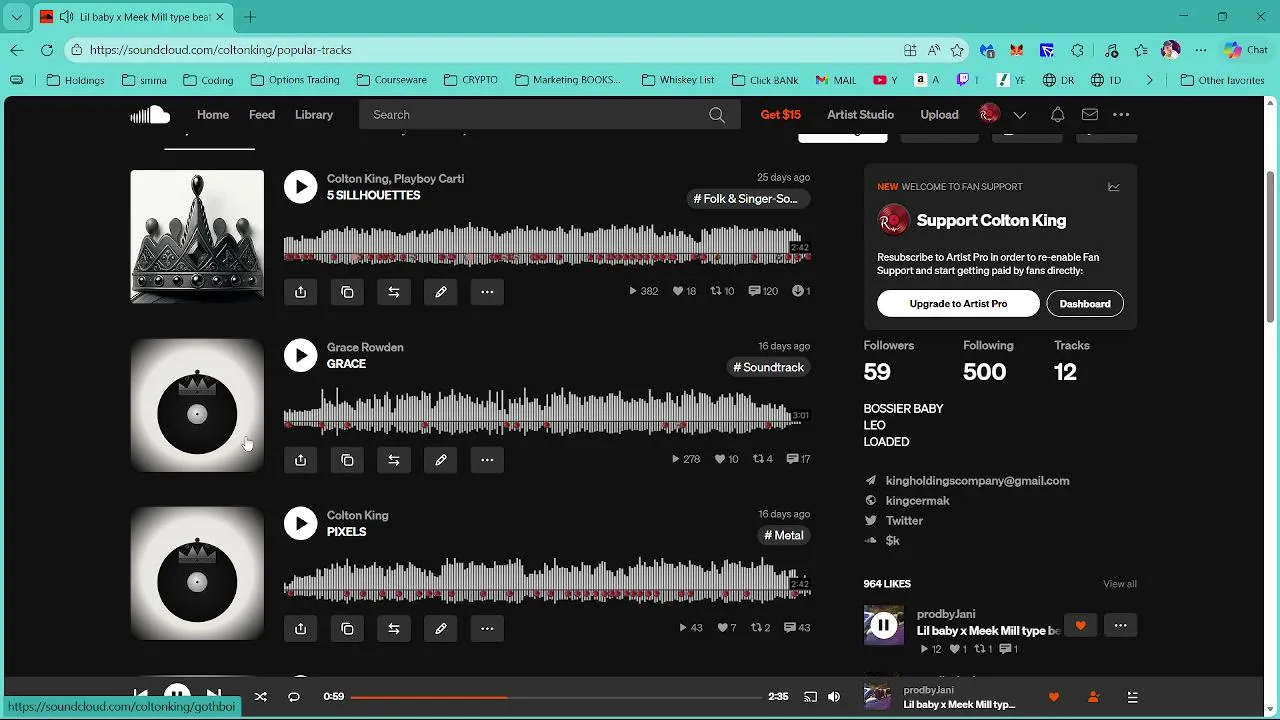1280x720 pixels.
Task: Open more options for prodbyJani liked track
Action: pyautogui.click(x=1120, y=626)
